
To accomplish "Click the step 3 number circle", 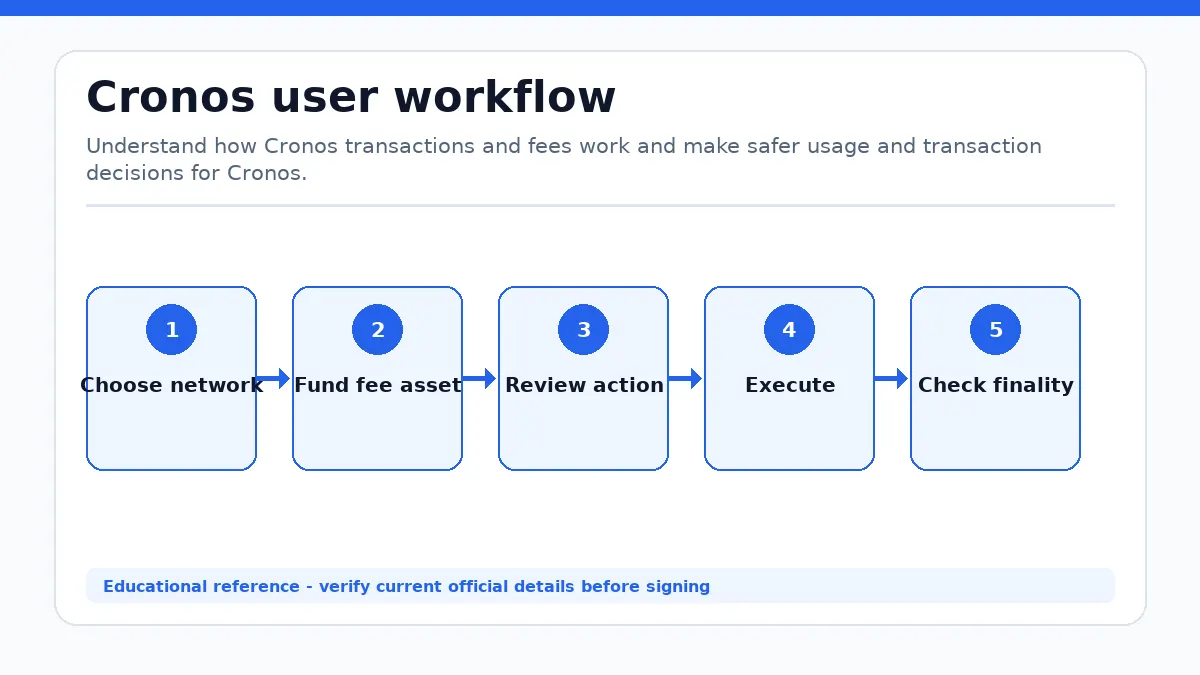I will coord(583,330).
